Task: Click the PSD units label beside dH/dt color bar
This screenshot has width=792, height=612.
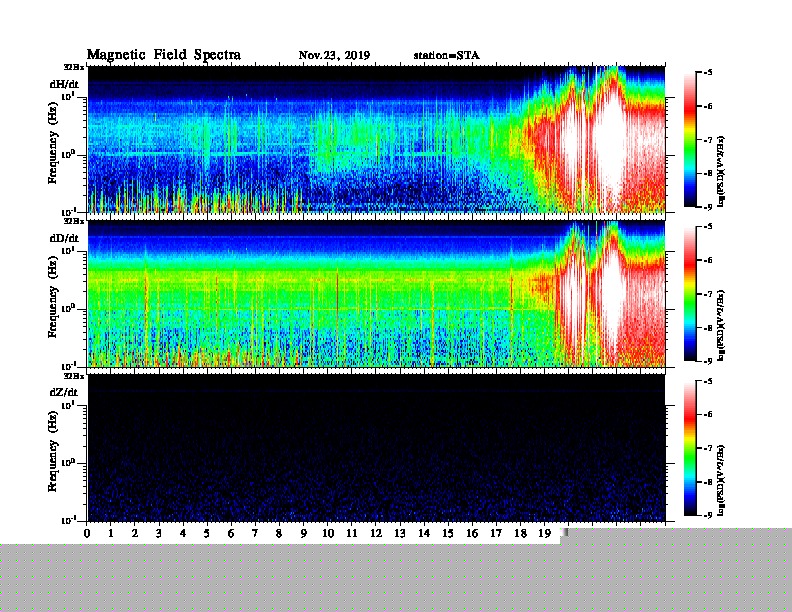Action: pyautogui.click(x=721, y=171)
